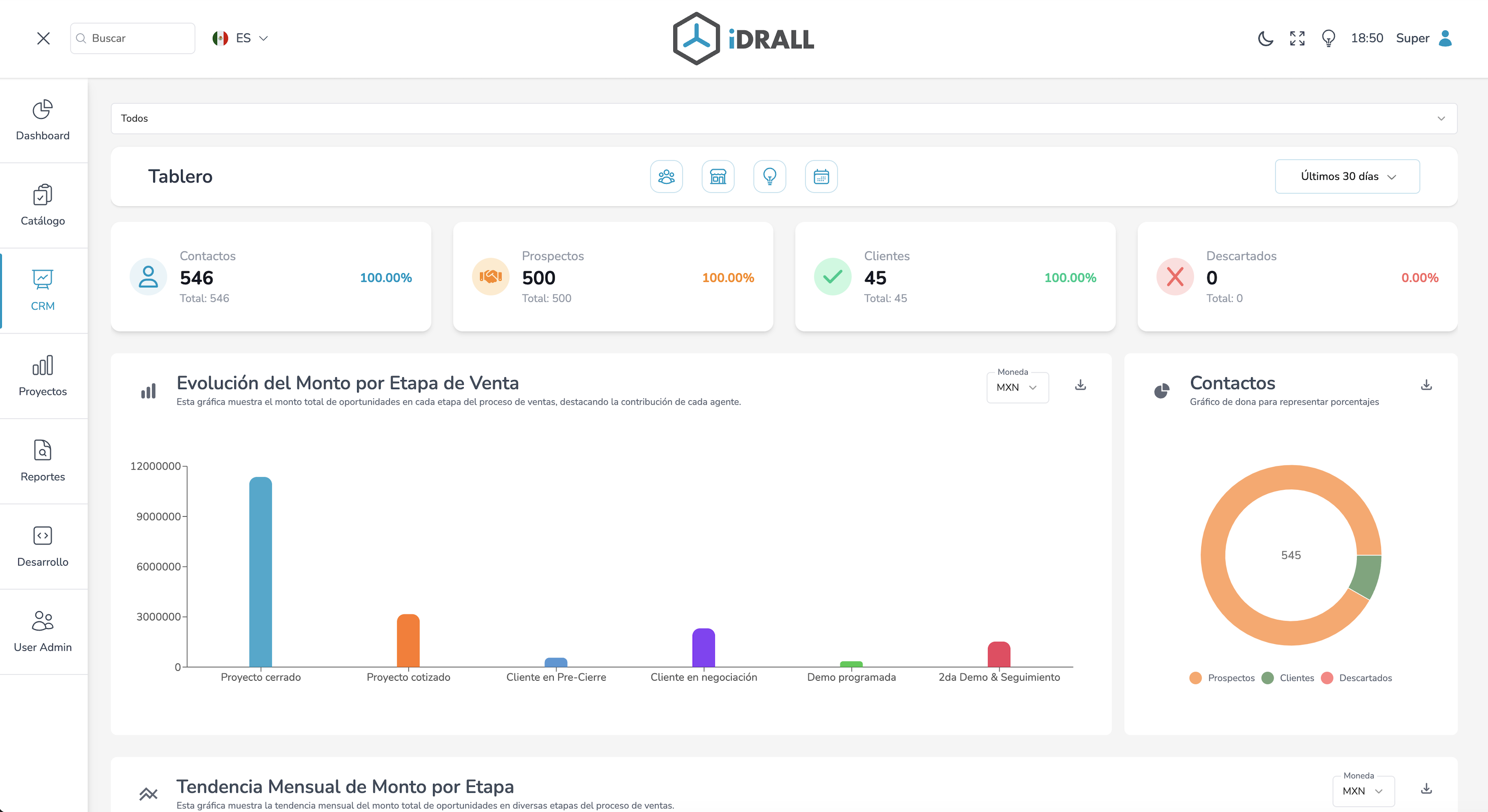Open the storefront icon next to Tablero

pos(718,176)
